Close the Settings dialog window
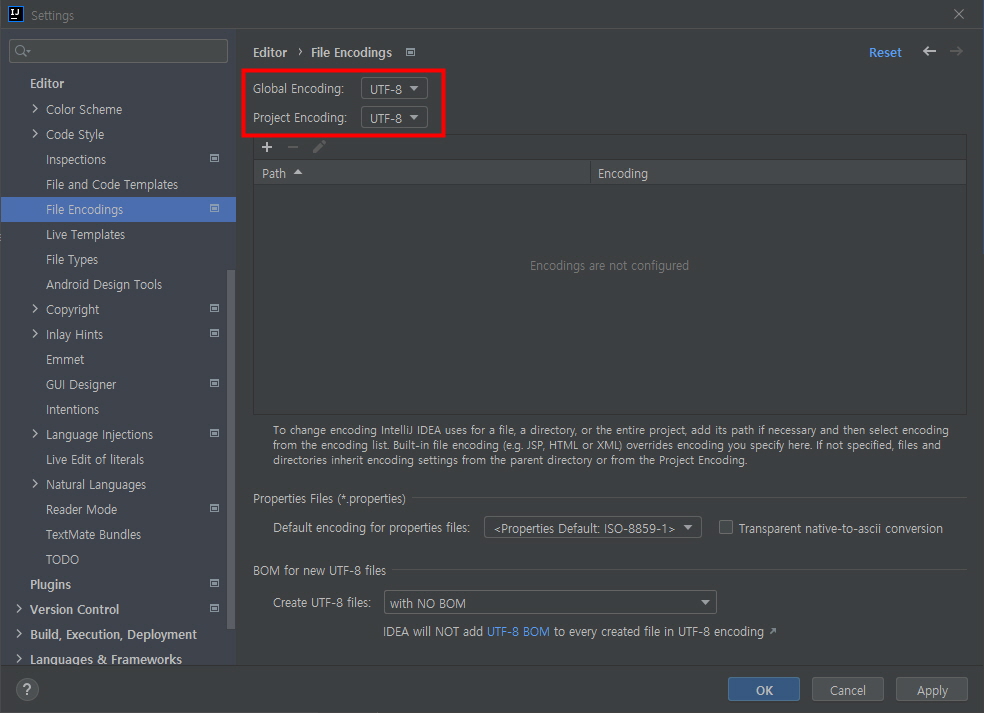The image size is (984, 713). 958,14
